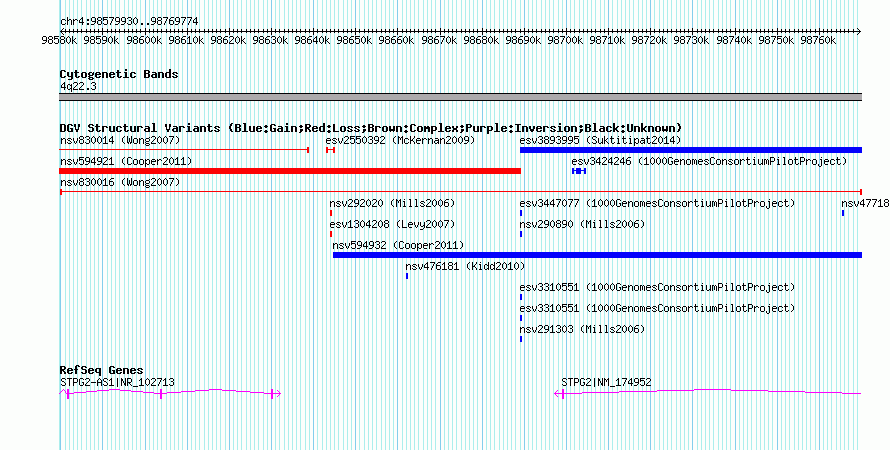The height and width of the screenshot is (450, 890).
Task: Select the nsv476181 (Kidd2010) label
Action: pos(465,267)
